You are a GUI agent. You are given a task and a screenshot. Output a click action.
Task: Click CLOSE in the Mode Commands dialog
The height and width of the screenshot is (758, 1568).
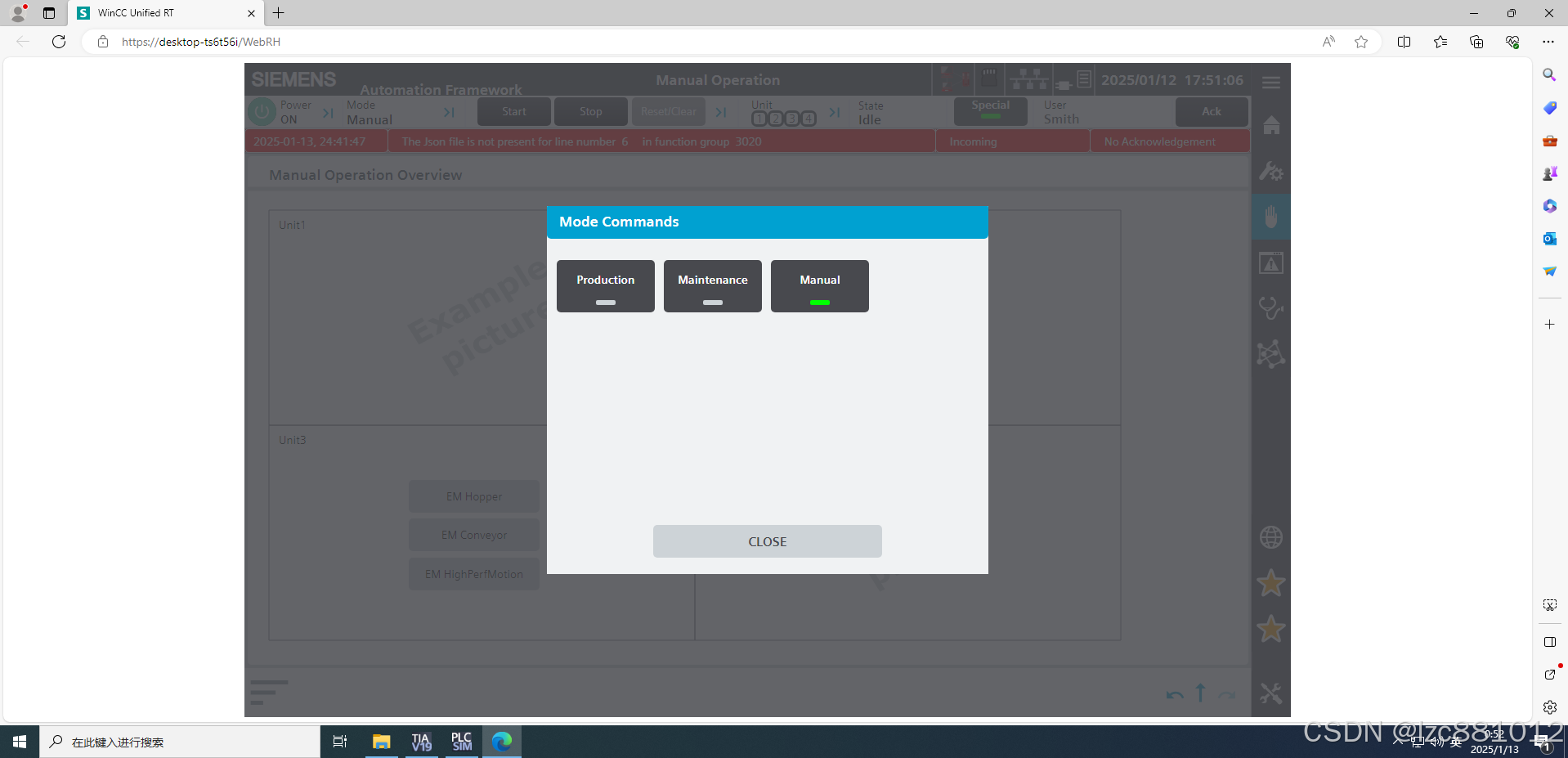[x=767, y=540]
